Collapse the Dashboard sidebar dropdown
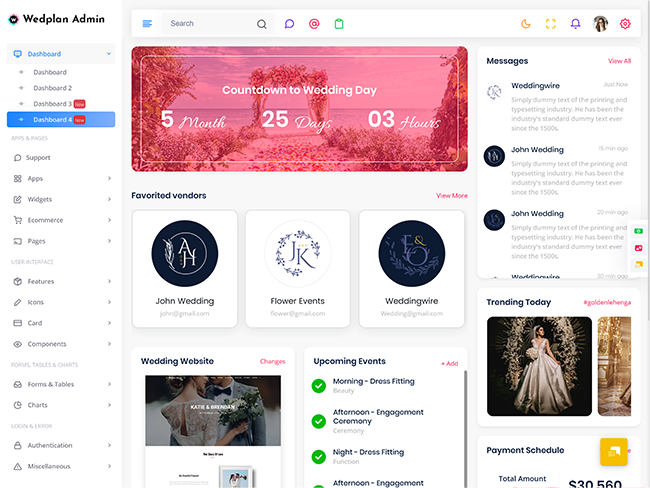 pos(62,54)
